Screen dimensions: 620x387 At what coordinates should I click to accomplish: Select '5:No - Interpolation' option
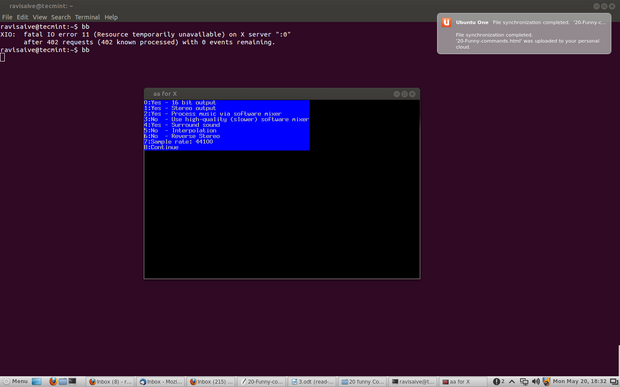(180, 130)
